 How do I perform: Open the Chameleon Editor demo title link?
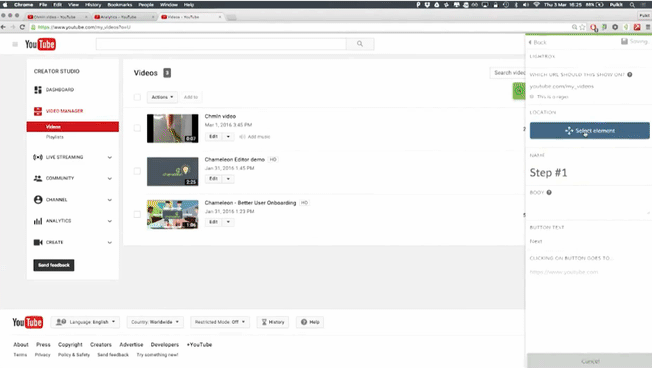235,159
